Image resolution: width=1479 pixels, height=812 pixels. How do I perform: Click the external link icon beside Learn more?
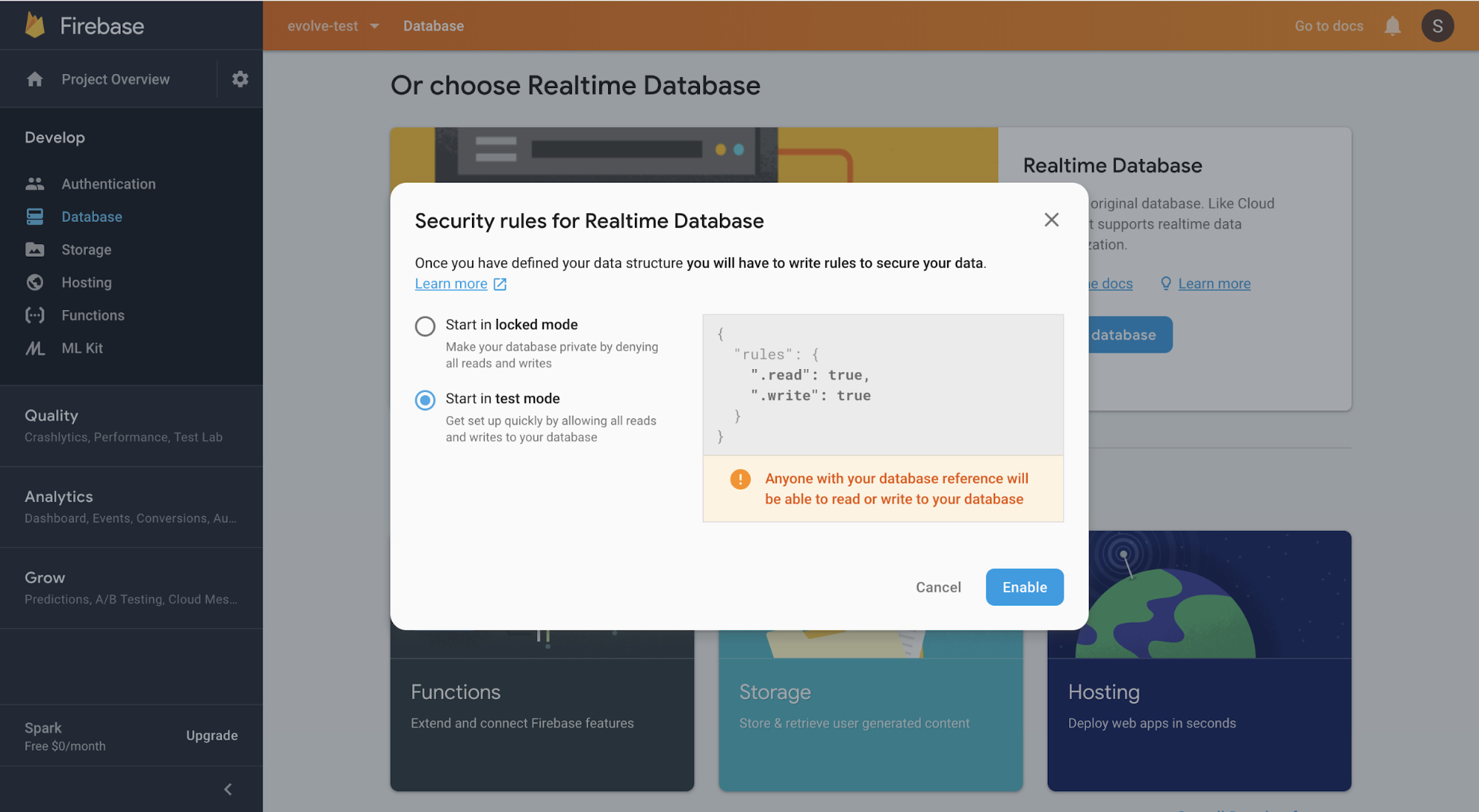point(500,284)
